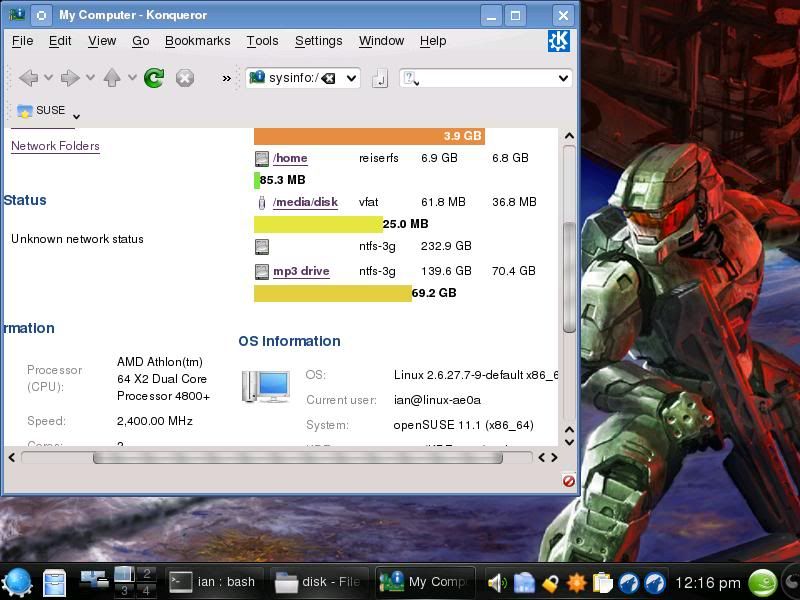Open the Bookmarks menu
Screen dimensions: 800x600
(197, 41)
